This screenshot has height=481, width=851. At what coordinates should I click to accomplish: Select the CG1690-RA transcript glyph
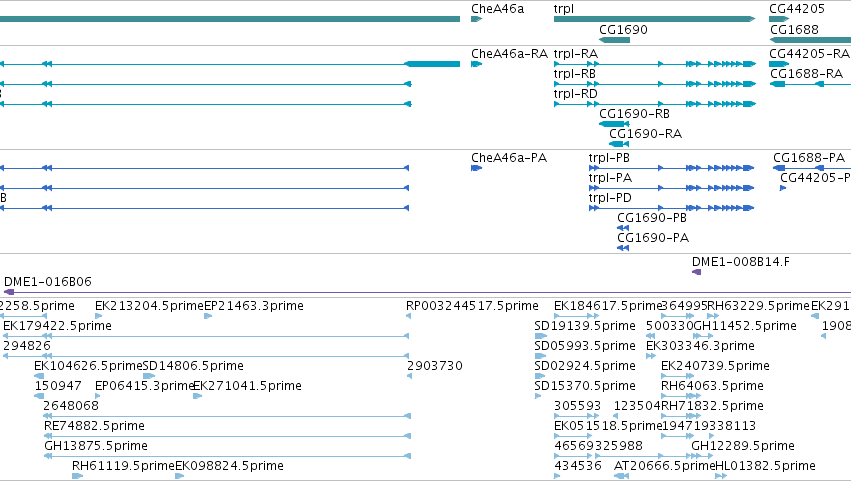pos(619,144)
